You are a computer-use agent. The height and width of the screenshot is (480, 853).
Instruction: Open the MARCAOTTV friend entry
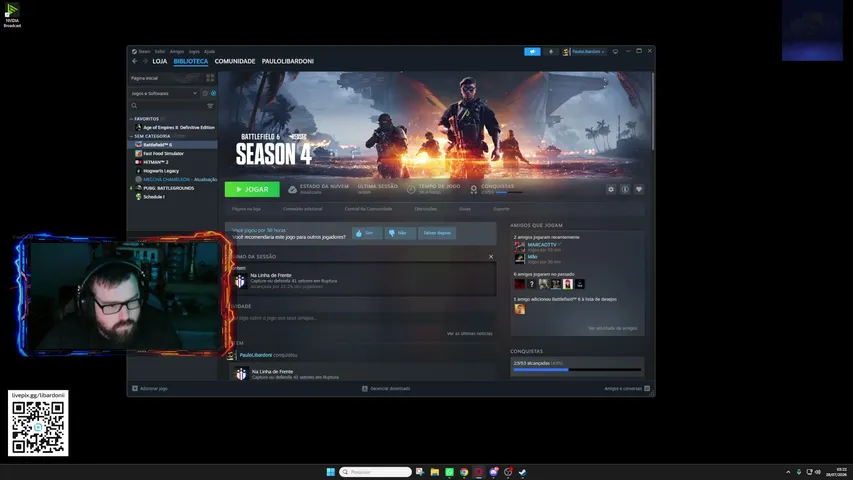coord(541,247)
